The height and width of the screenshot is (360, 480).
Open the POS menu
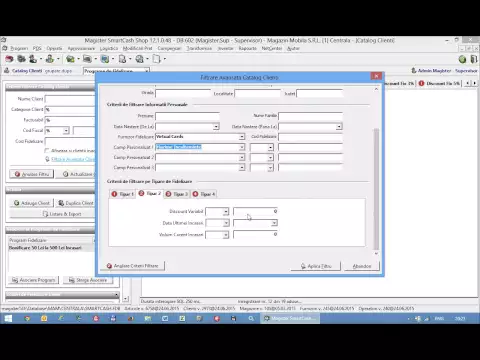[x=37, y=48]
